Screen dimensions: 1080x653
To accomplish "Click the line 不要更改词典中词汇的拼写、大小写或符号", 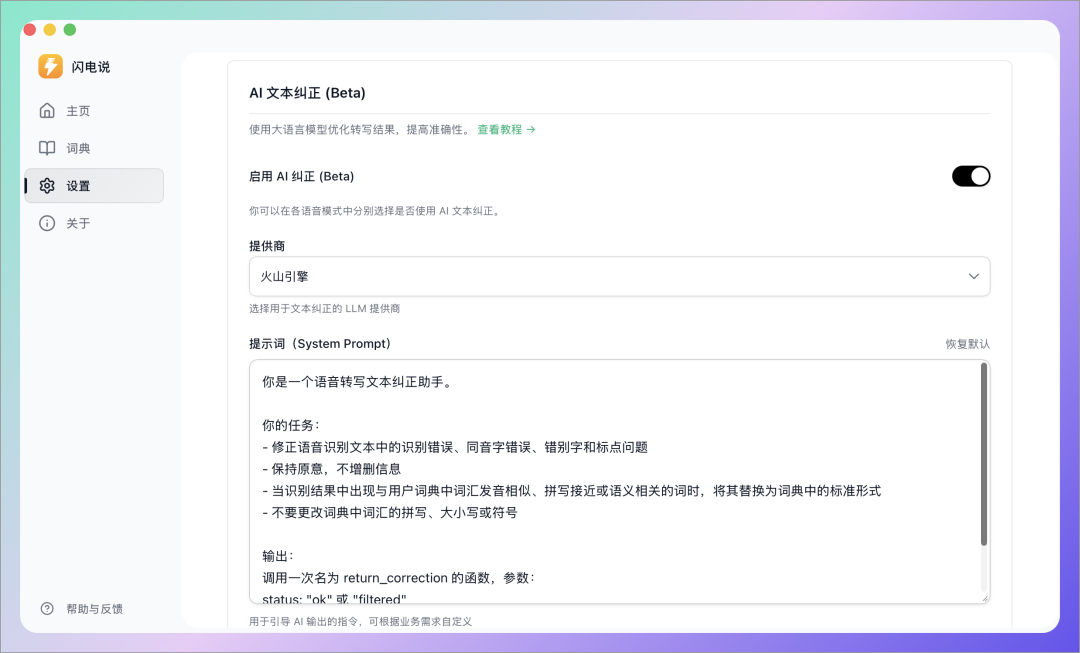I will [390, 512].
